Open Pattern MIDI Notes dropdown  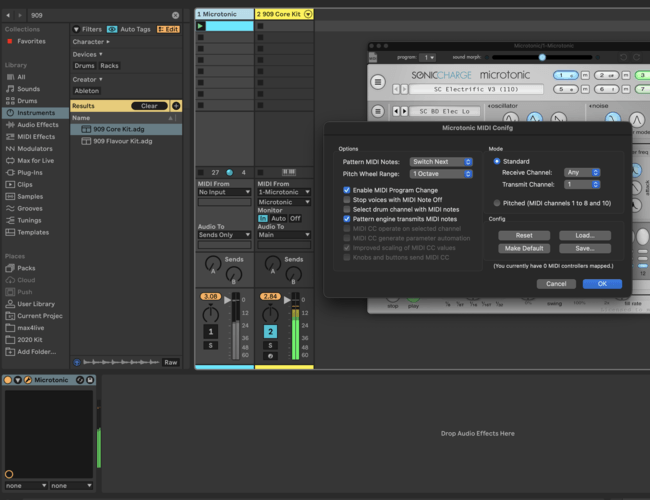[x=441, y=162]
